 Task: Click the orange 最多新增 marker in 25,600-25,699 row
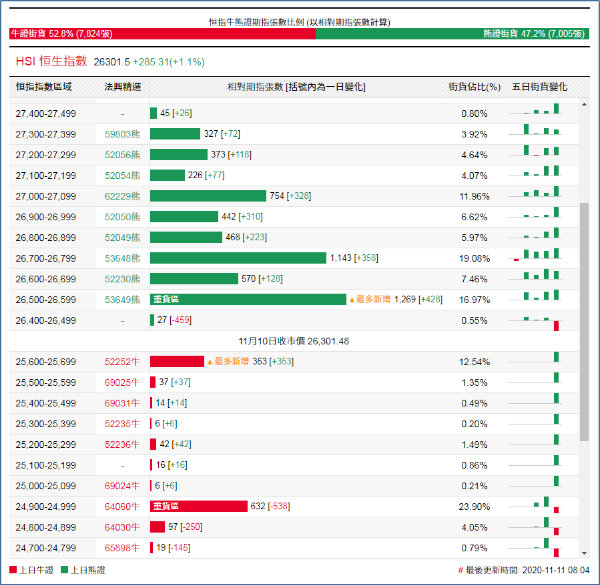(x=228, y=361)
